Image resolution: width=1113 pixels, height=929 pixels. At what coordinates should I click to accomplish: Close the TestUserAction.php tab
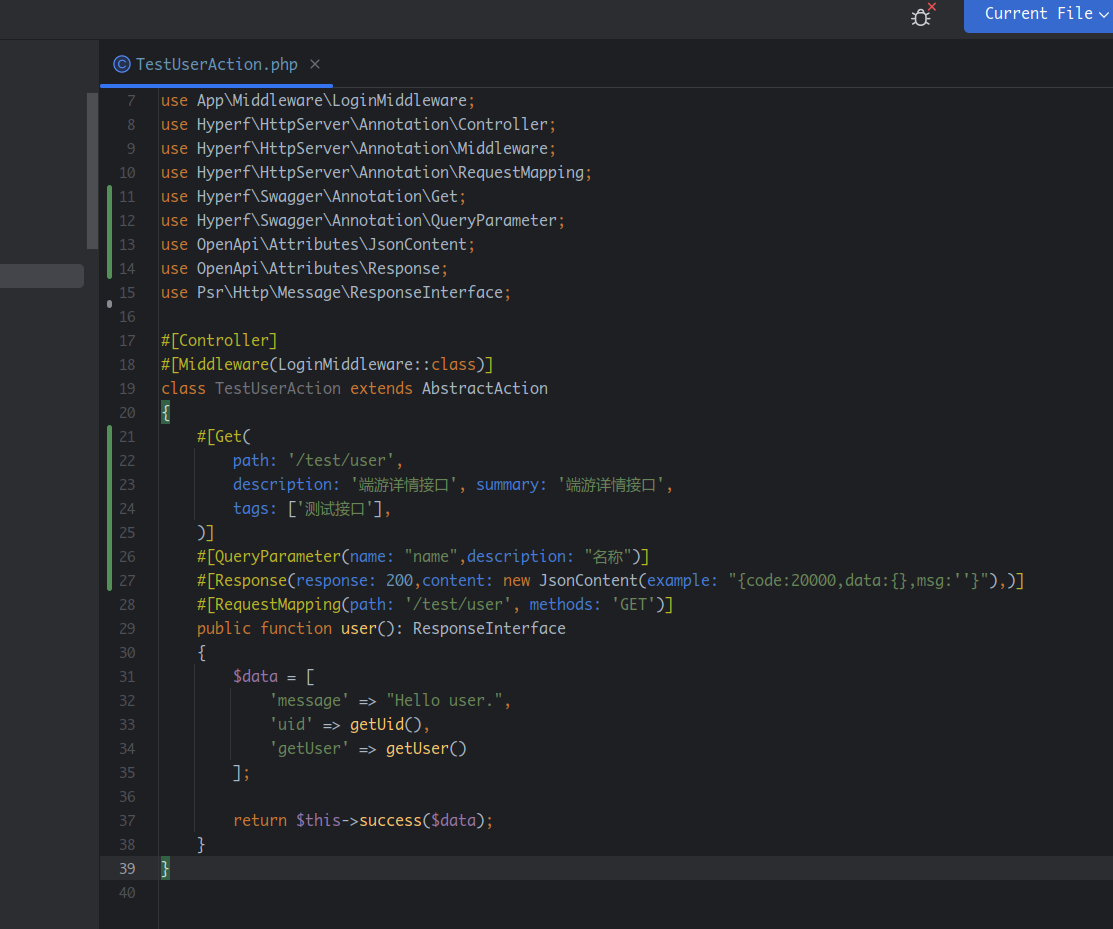[x=314, y=65]
